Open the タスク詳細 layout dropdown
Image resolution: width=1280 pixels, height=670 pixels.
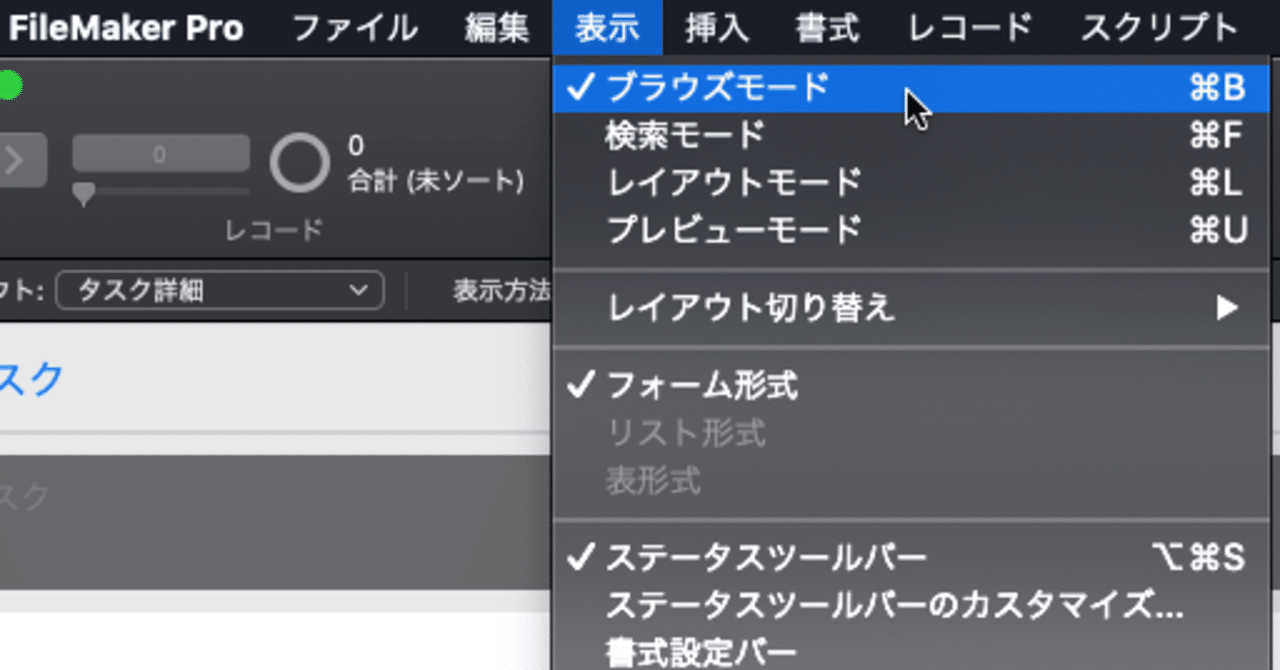[220, 291]
